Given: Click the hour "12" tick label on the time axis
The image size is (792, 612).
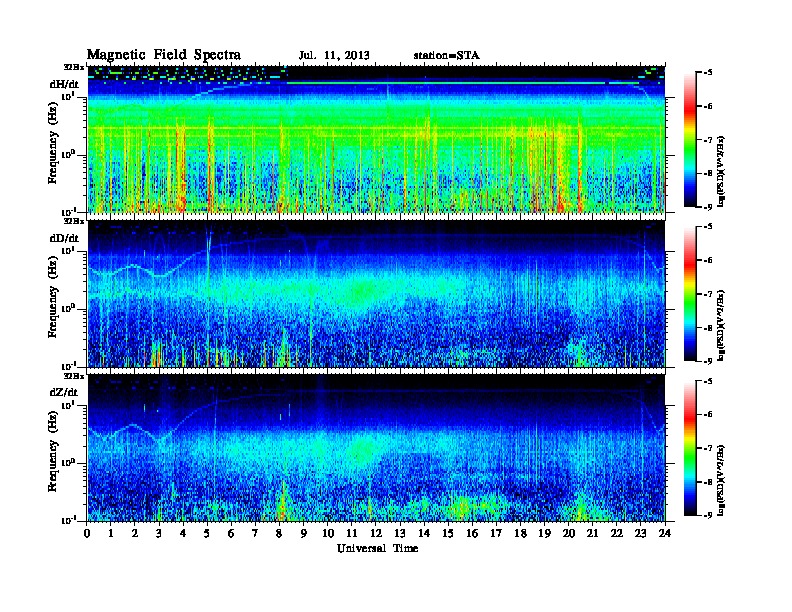Looking at the screenshot, I should click(x=376, y=533).
